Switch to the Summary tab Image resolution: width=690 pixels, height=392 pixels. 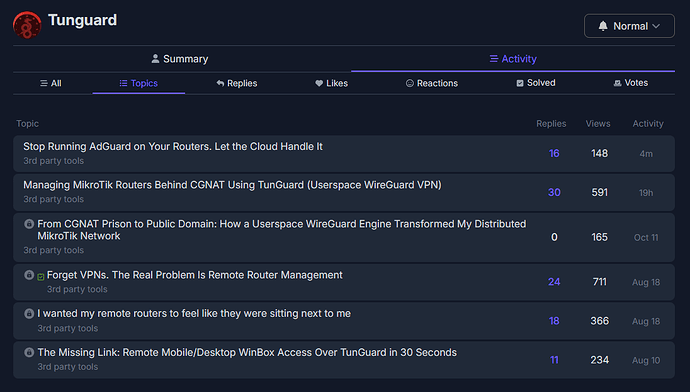pyautogui.click(x=180, y=59)
